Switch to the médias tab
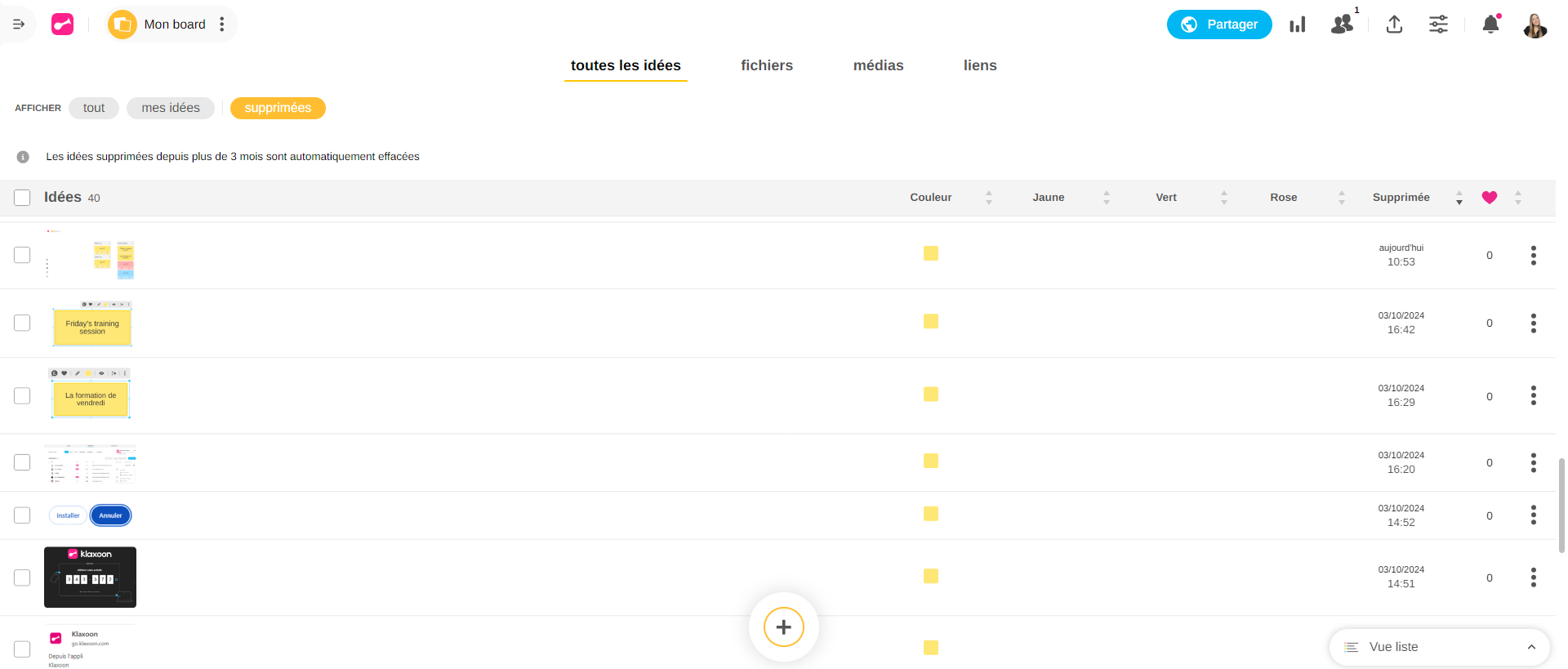This screenshot has width=1568, height=669. (x=878, y=65)
